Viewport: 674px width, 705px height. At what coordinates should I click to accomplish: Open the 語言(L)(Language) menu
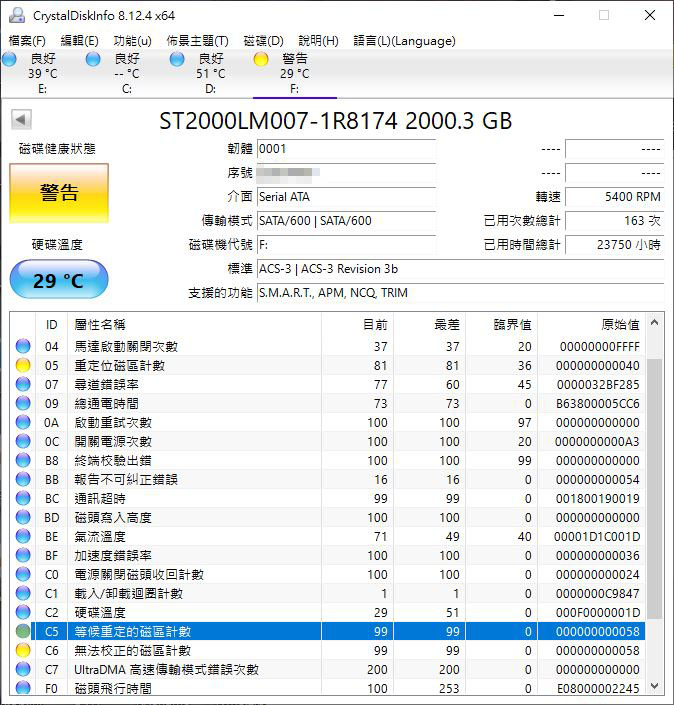pyautogui.click(x=404, y=41)
